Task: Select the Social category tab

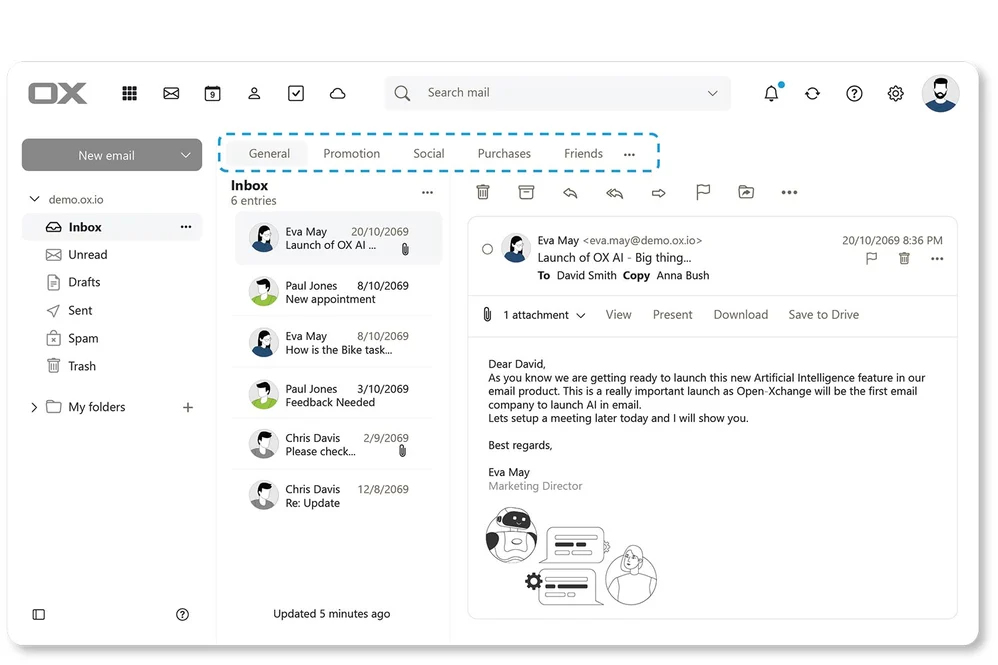Action: (428, 154)
